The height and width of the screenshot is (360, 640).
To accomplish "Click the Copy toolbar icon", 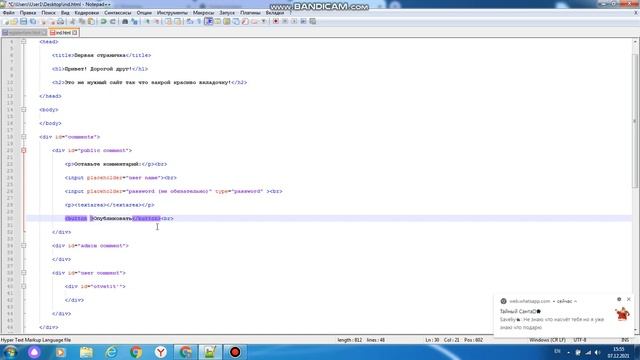I will coord(82,21).
